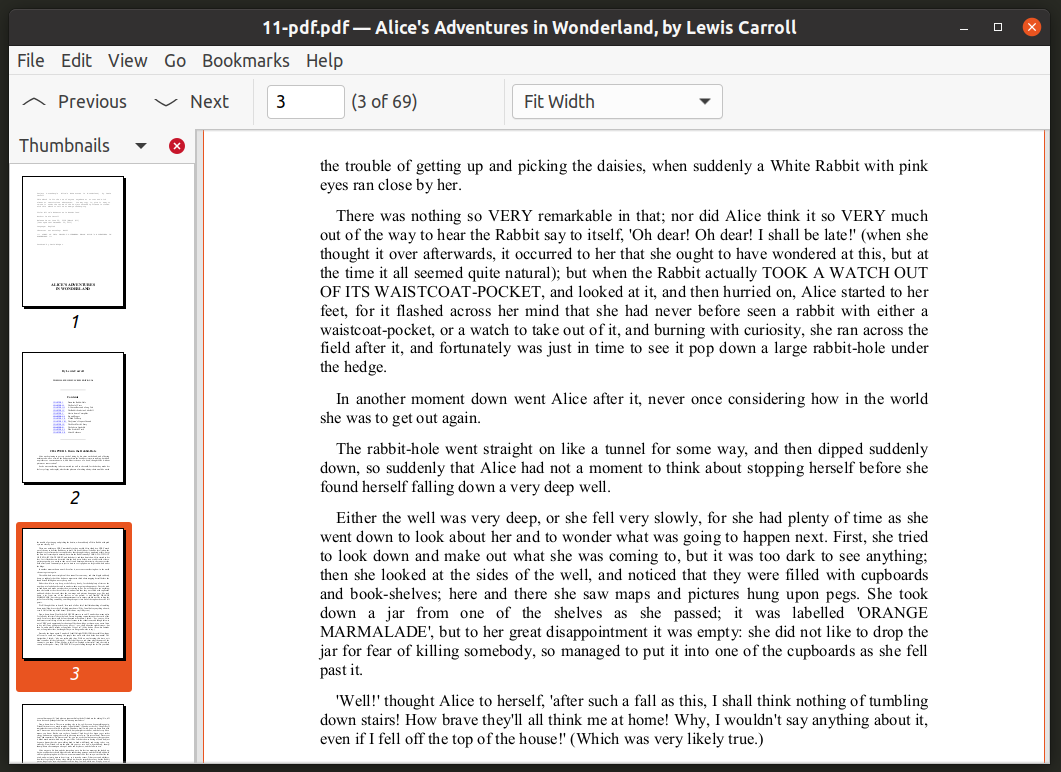Close the document viewer window
This screenshot has width=1061, height=772.
(1031, 28)
